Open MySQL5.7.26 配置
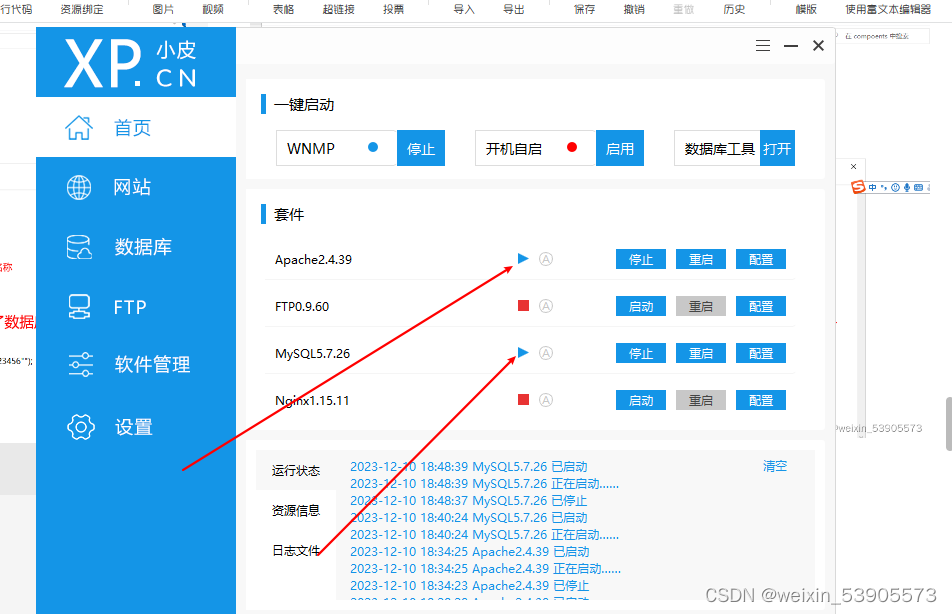This screenshot has height=614, width=952. pos(761,353)
